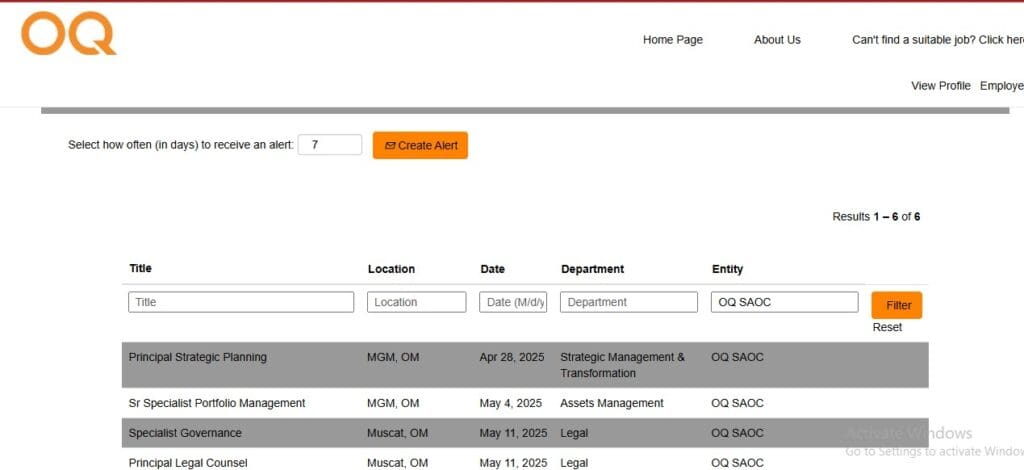This screenshot has height=470, width=1024.
Task: Sort by Location column header
Action: [391, 269]
